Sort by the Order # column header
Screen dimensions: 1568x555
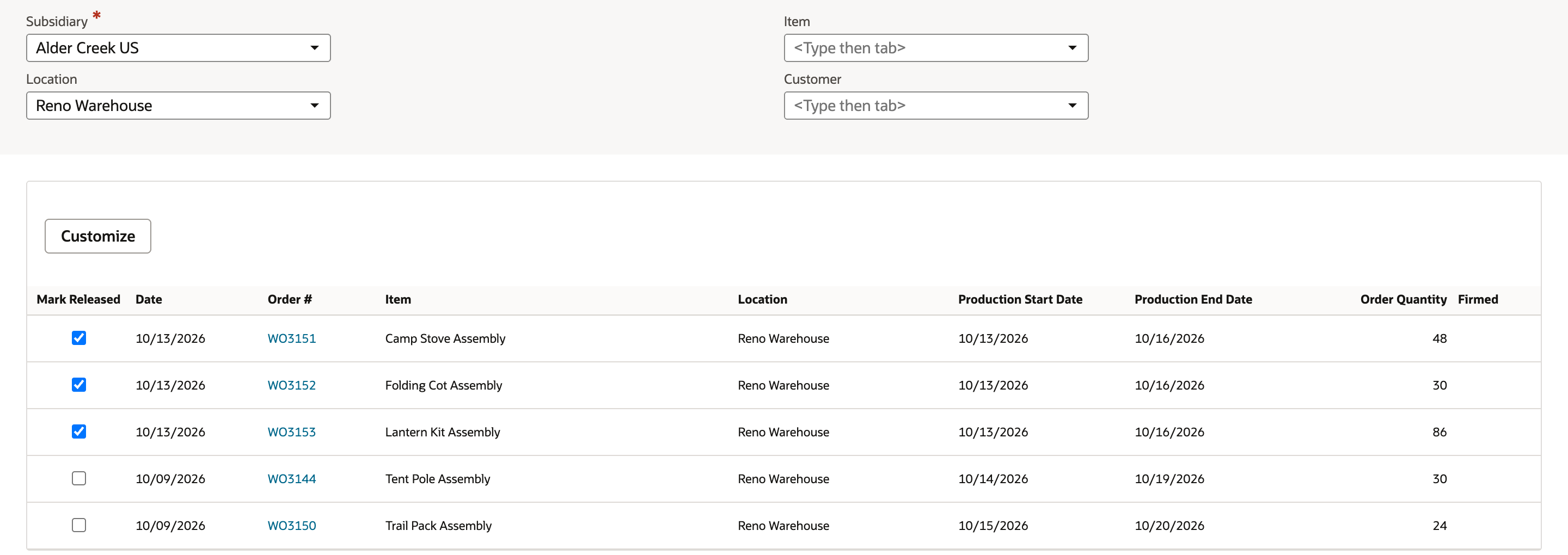290,299
